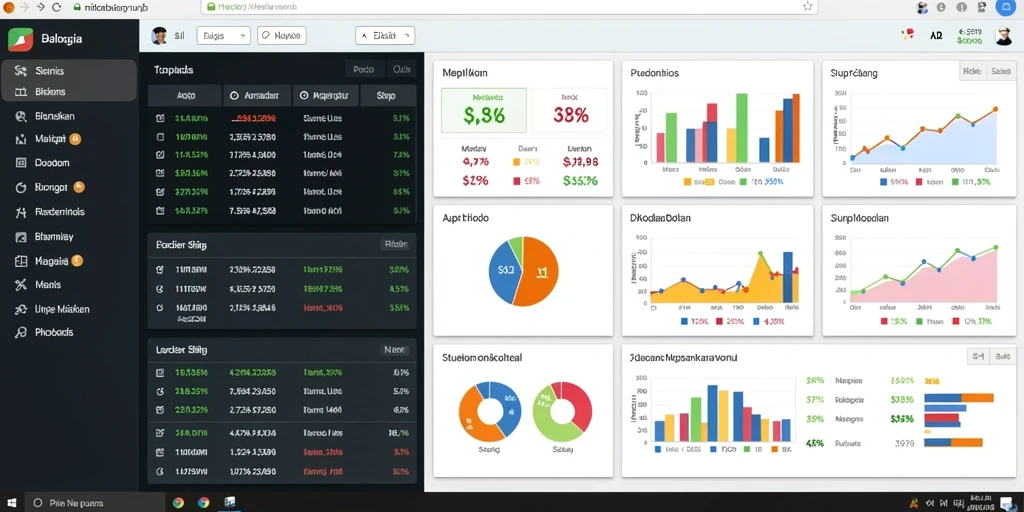Open the Bidgs dropdown in the header

point(223,36)
